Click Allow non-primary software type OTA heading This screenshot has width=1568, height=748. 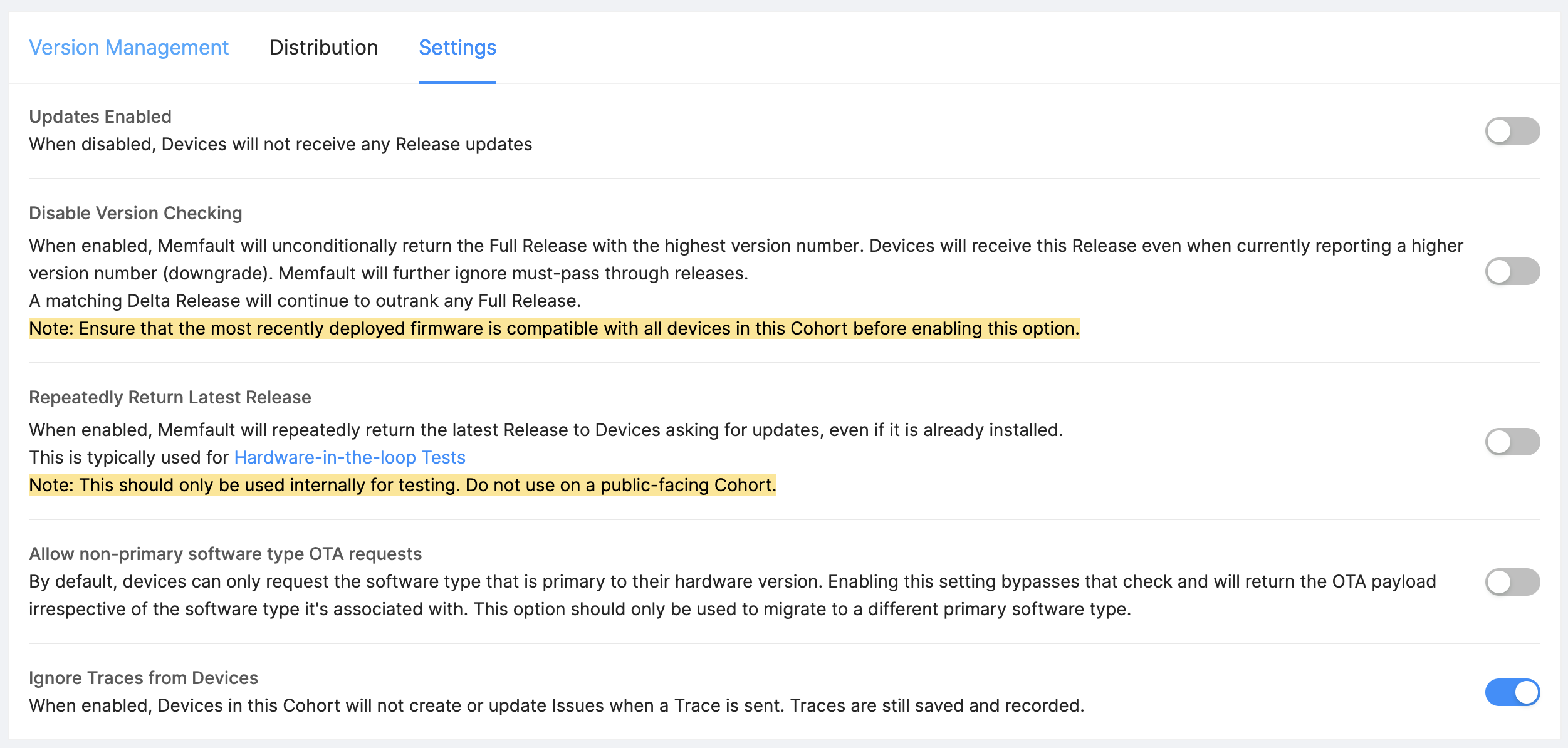click(225, 554)
